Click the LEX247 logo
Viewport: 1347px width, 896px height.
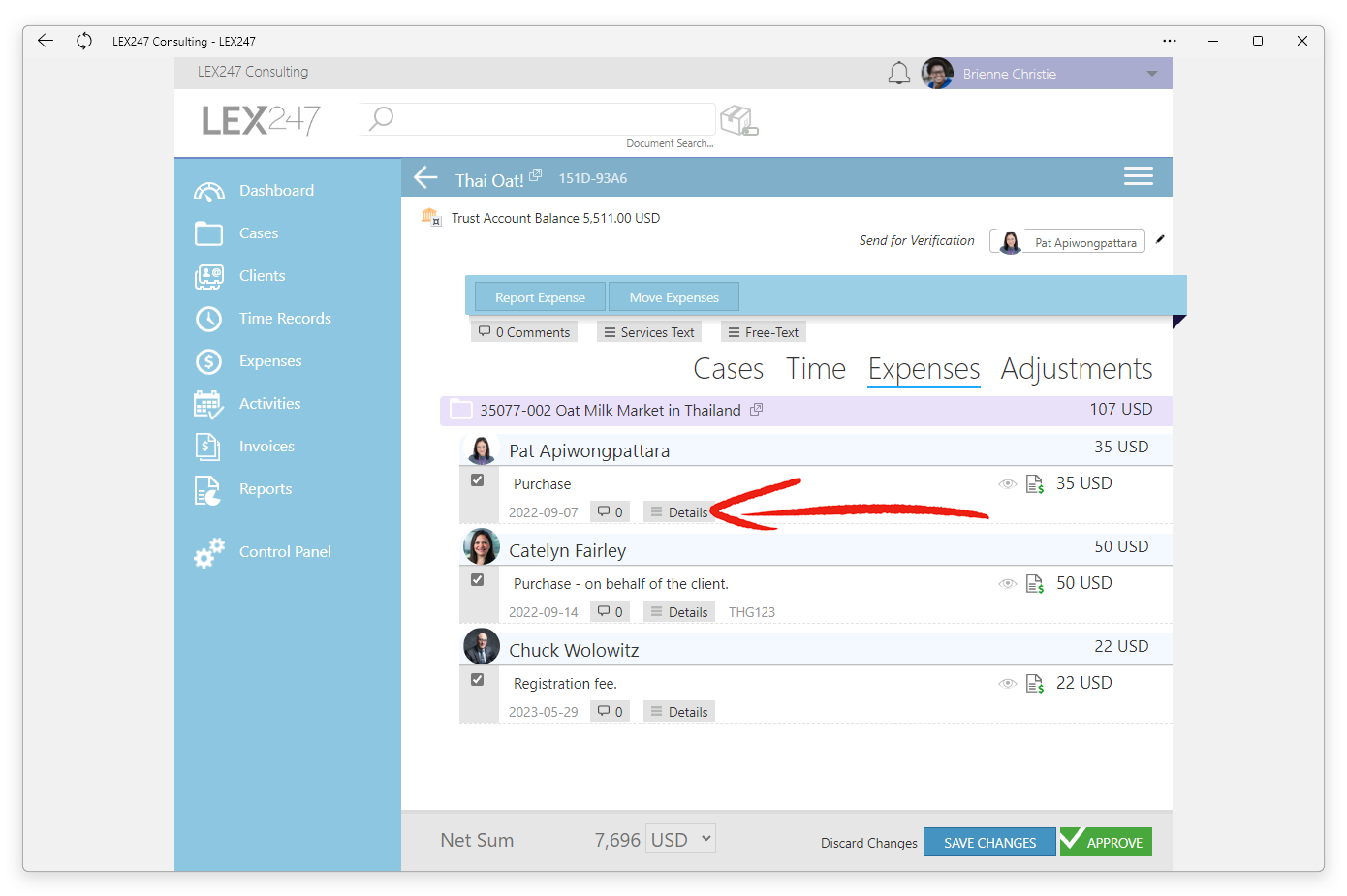[x=261, y=120]
